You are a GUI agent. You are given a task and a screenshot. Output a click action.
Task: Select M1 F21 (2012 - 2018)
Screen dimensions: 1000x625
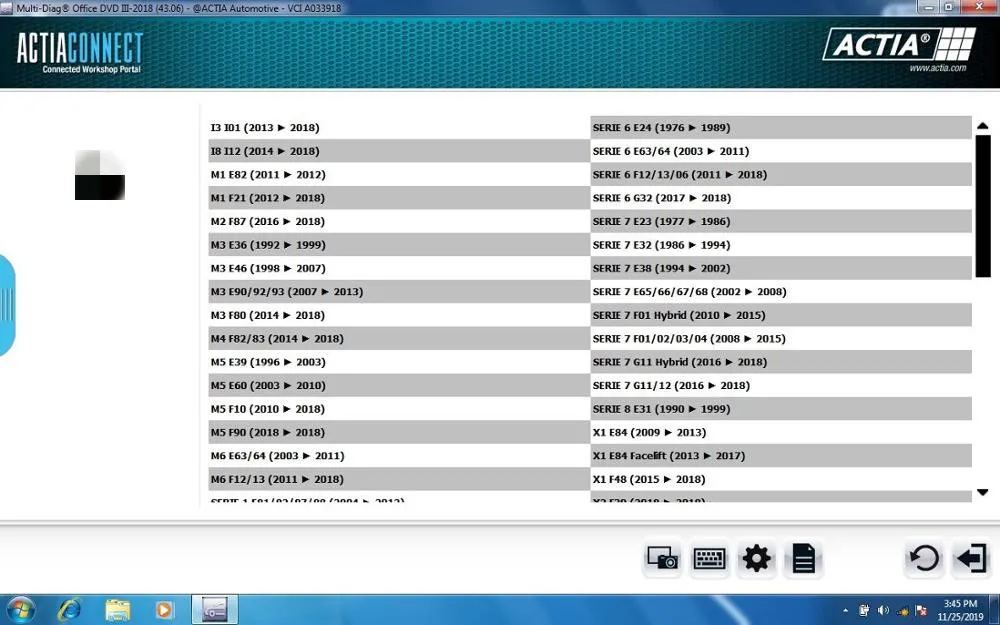click(399, 198)
